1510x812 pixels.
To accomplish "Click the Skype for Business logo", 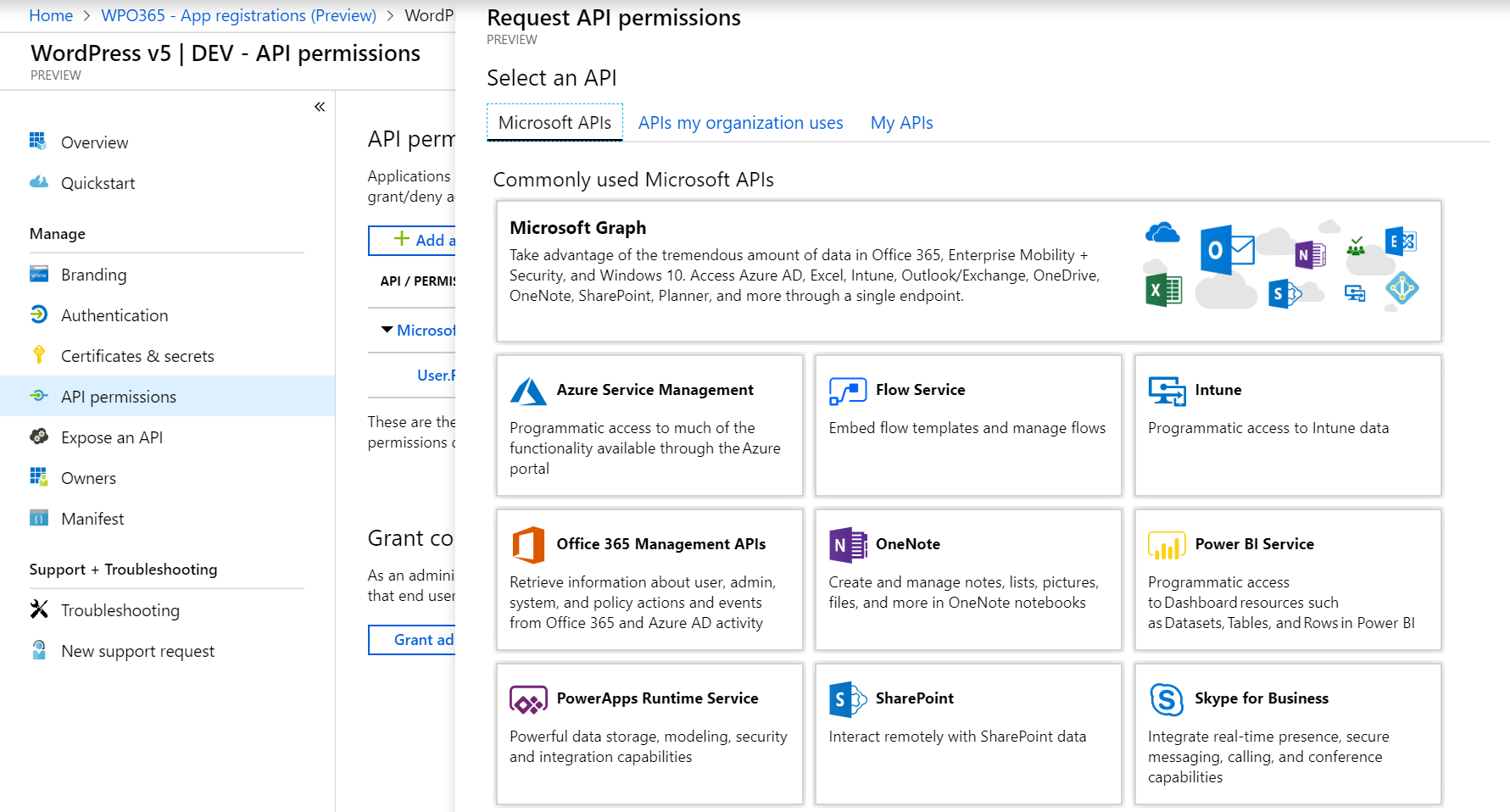I will coord(1167,699).
